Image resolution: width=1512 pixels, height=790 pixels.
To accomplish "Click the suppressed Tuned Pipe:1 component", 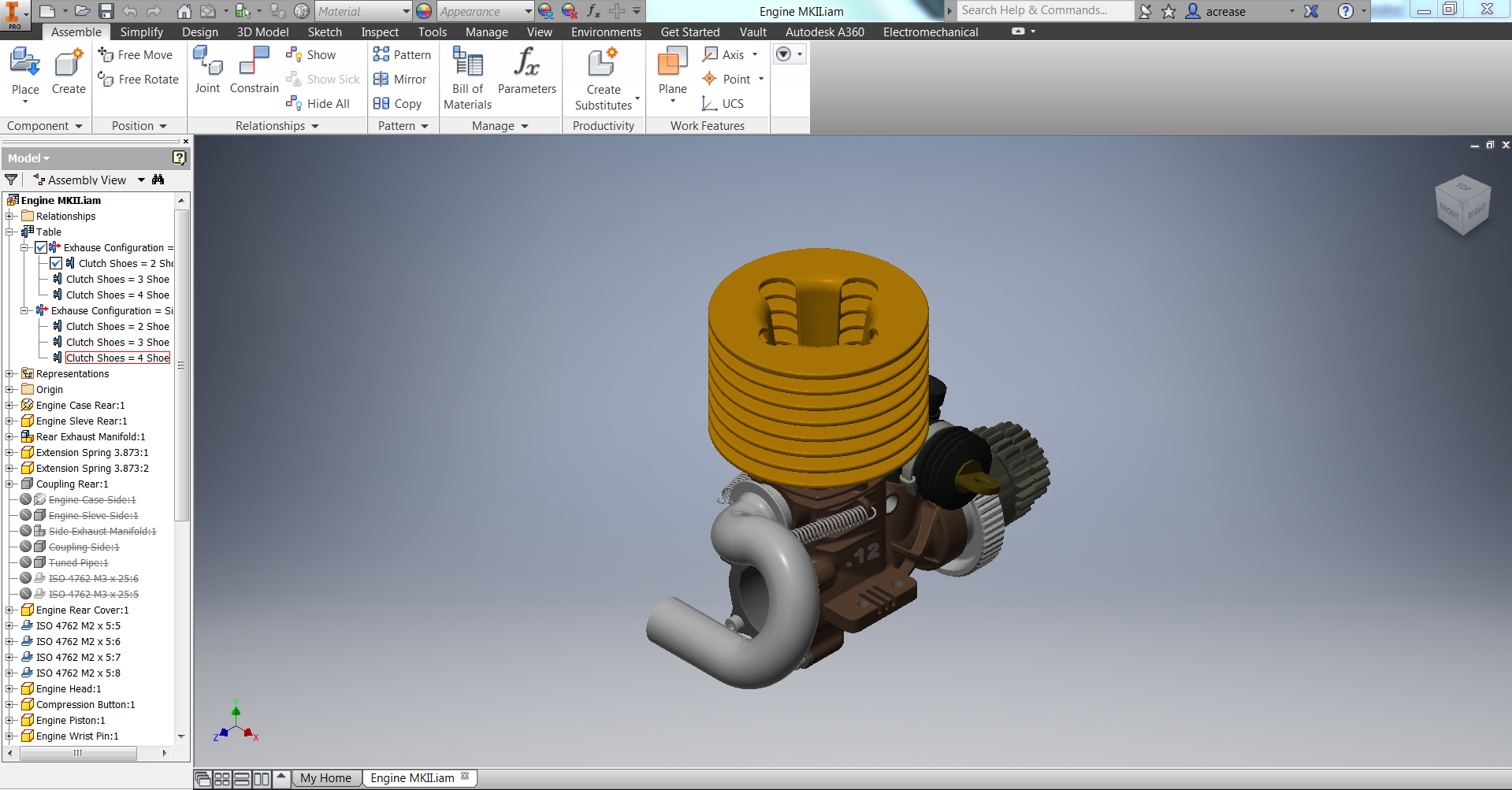I will pyautogui.click(x=78, y=562).
